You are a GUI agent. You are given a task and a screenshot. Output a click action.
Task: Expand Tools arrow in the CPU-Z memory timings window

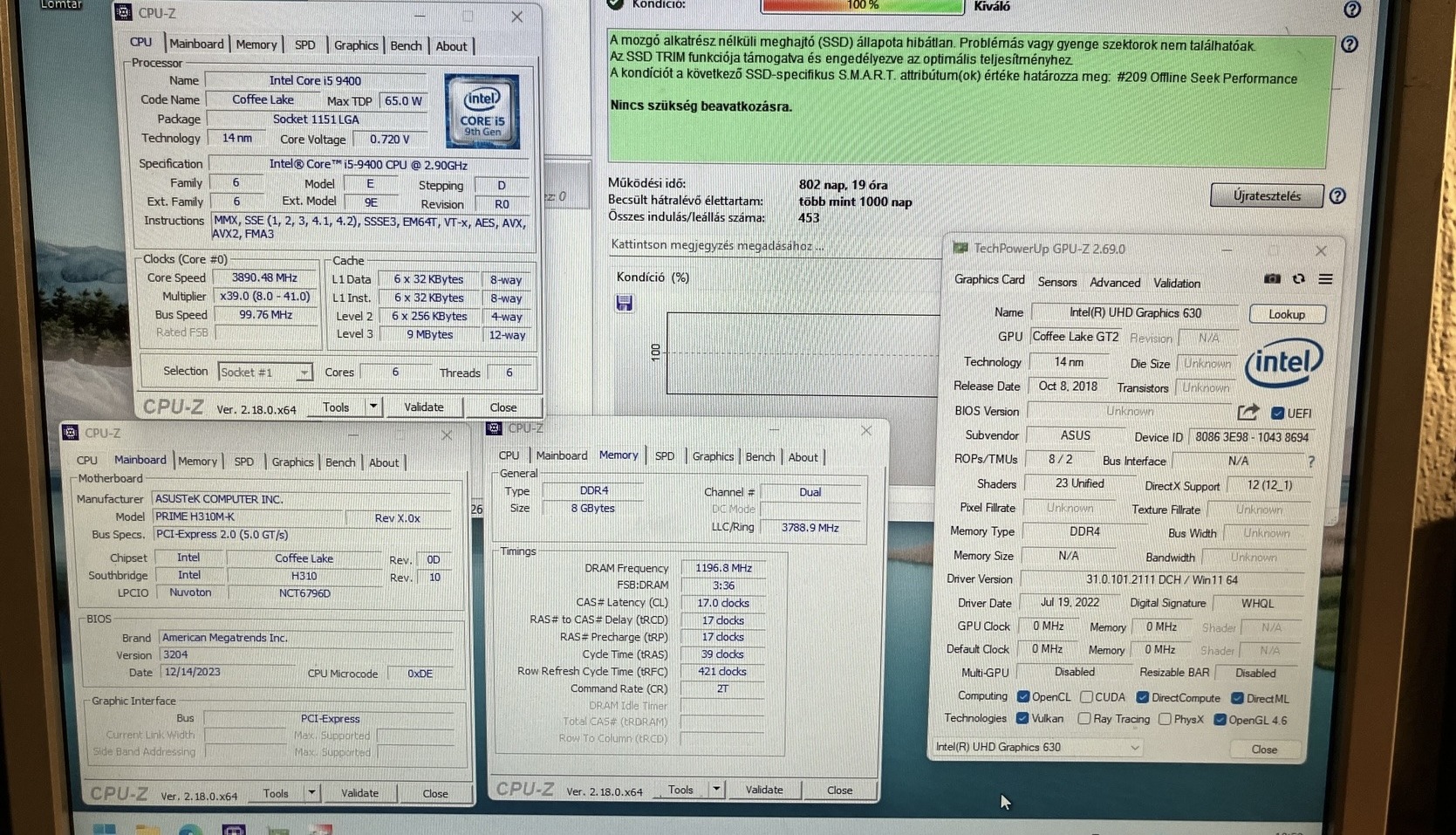point(716,790)
